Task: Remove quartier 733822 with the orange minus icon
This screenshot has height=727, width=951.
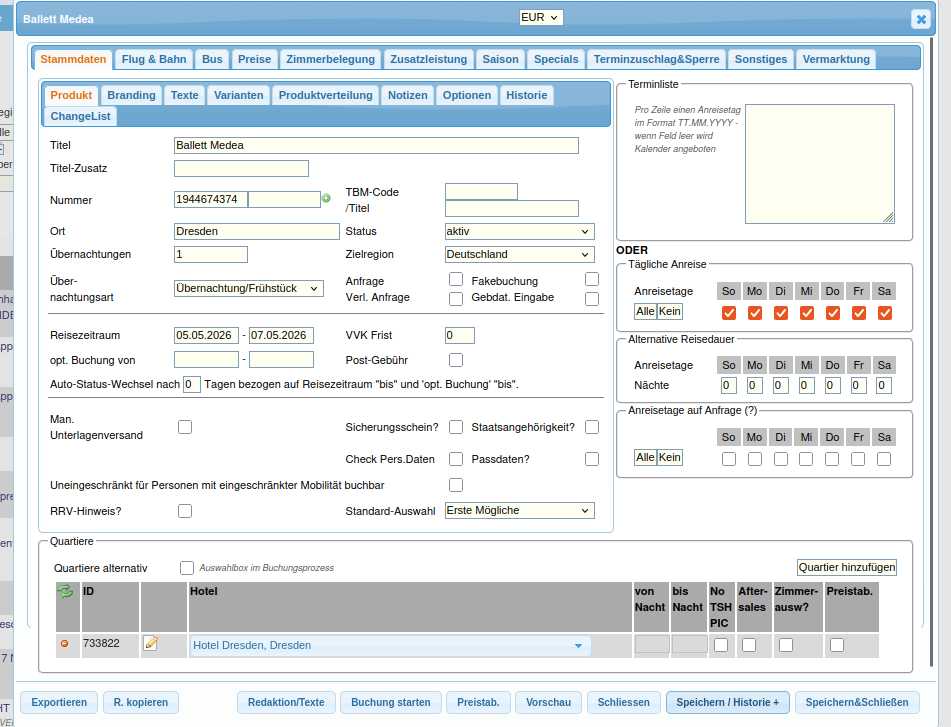Action: point(66,643)
